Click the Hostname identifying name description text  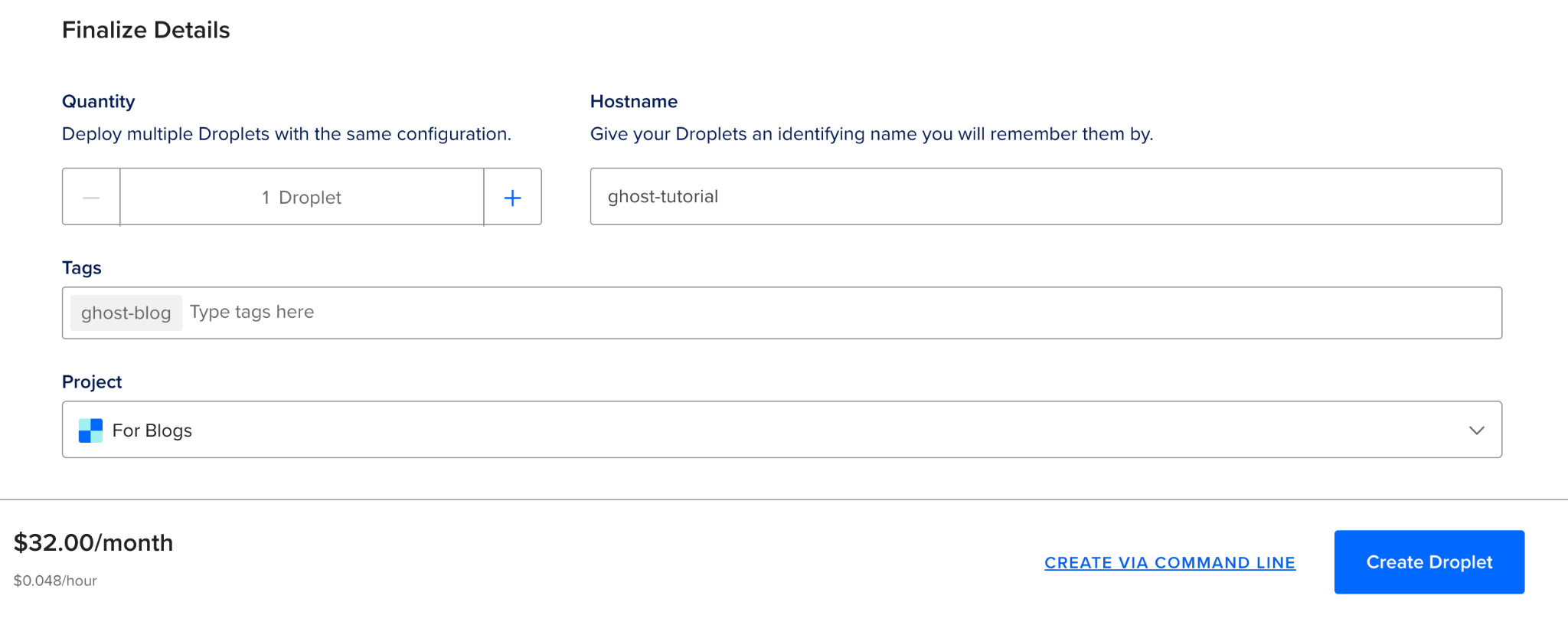click(871, 134)
